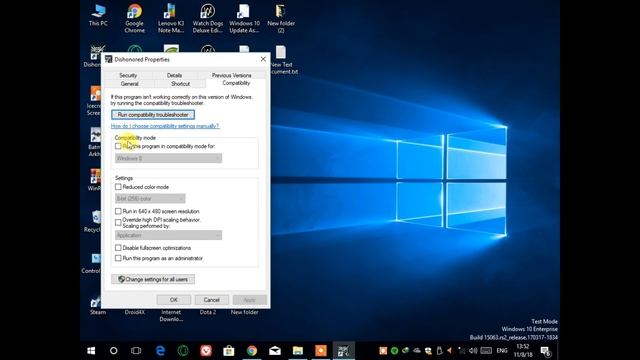Open Action Center notifications icon
Viewport: 640px width, 360px height.
coord(546,351)
